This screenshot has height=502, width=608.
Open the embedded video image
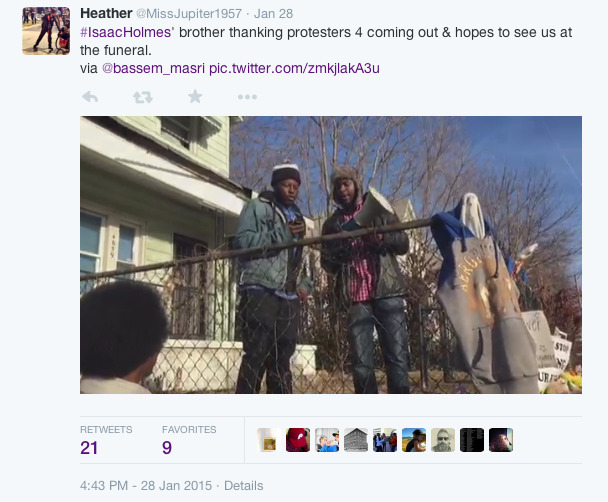(331, 255)
